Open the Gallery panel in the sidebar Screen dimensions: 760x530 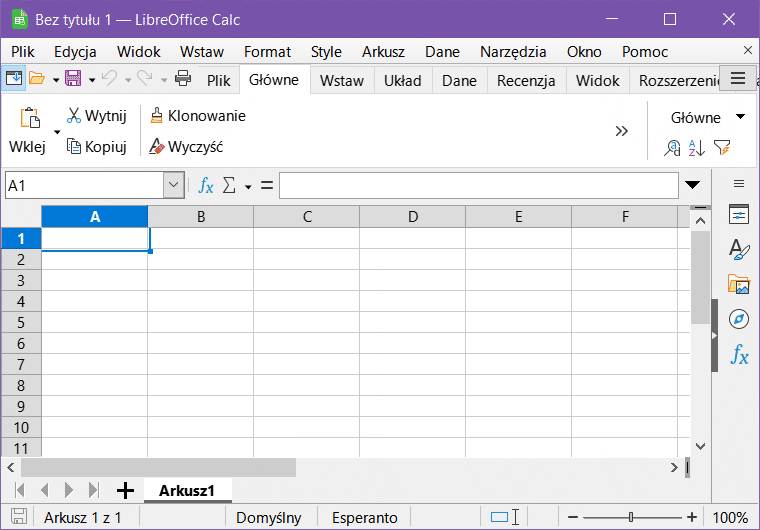pos(739,284)
